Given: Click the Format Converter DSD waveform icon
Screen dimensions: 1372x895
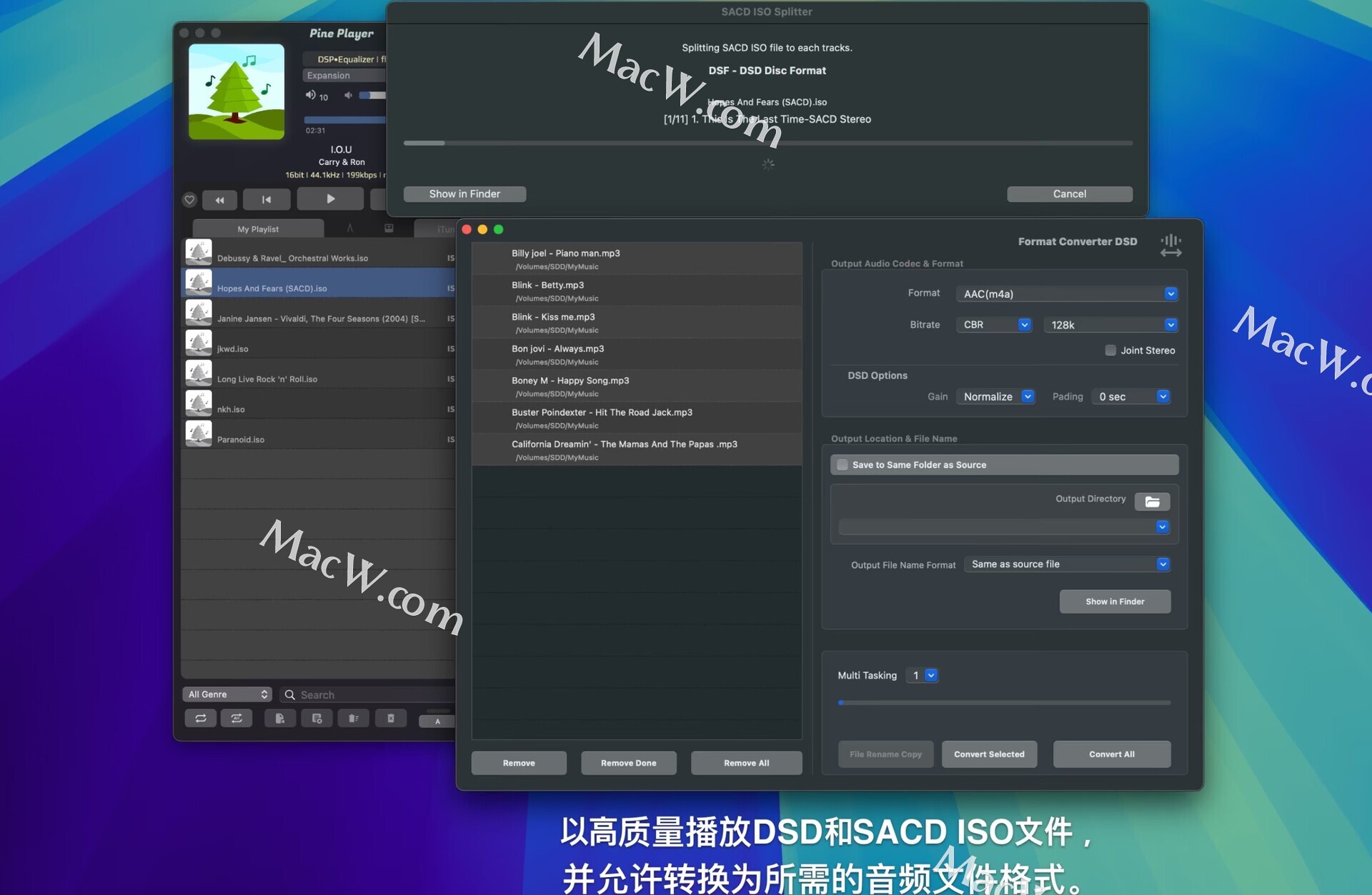Looking at the screenshot, I should [1170, 245].
